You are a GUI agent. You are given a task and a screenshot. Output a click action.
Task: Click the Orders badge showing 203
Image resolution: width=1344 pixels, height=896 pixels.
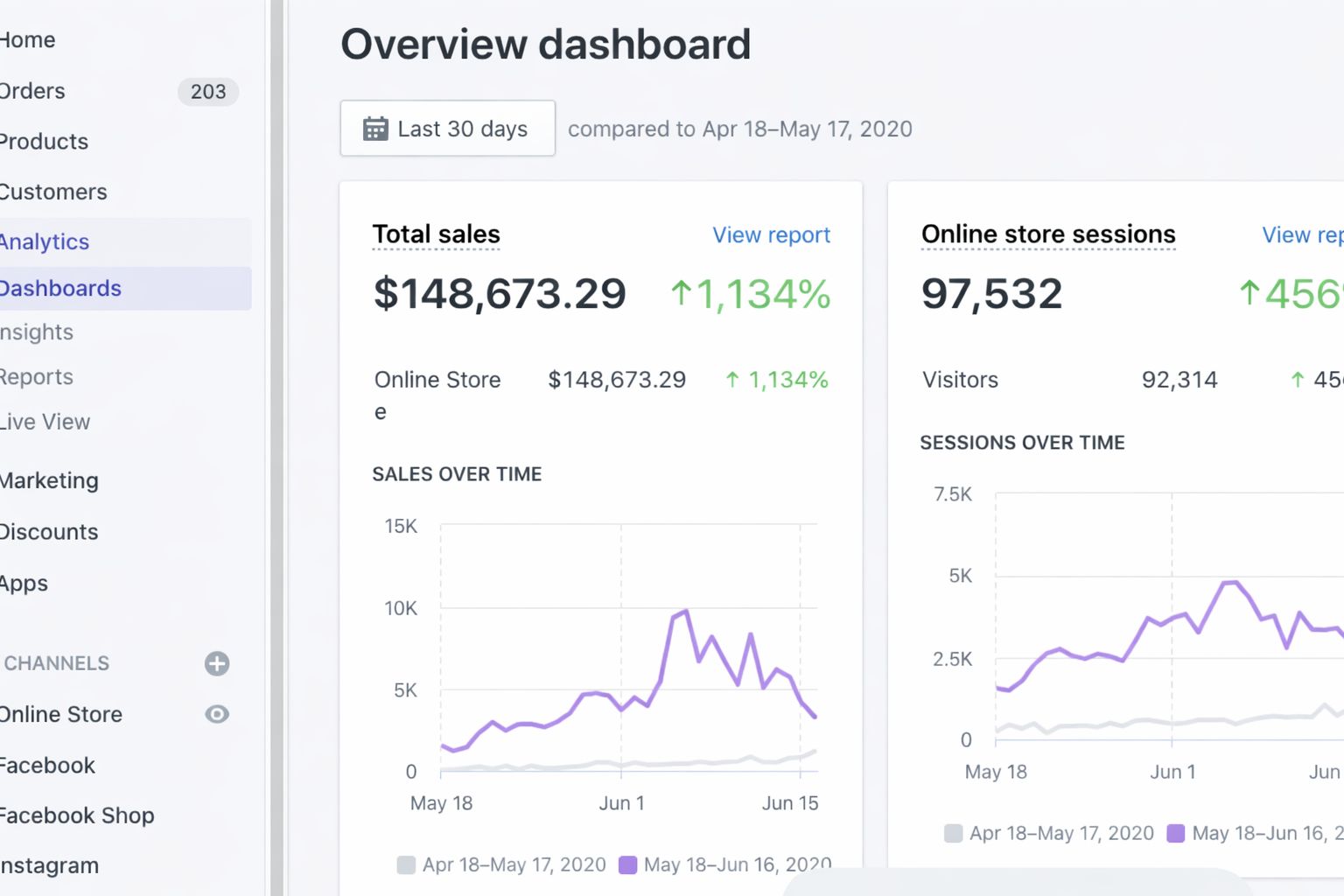point(208,91)
